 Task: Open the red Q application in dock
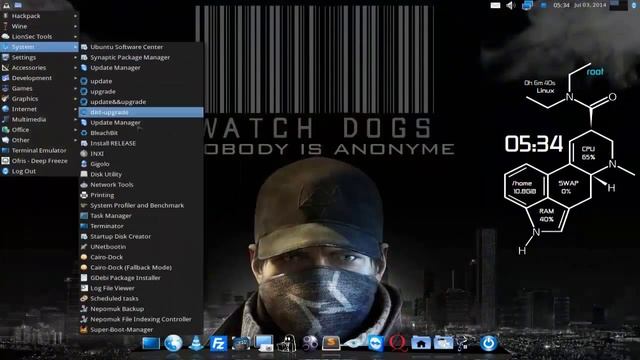pyautogui.click(x=398, y=343)
